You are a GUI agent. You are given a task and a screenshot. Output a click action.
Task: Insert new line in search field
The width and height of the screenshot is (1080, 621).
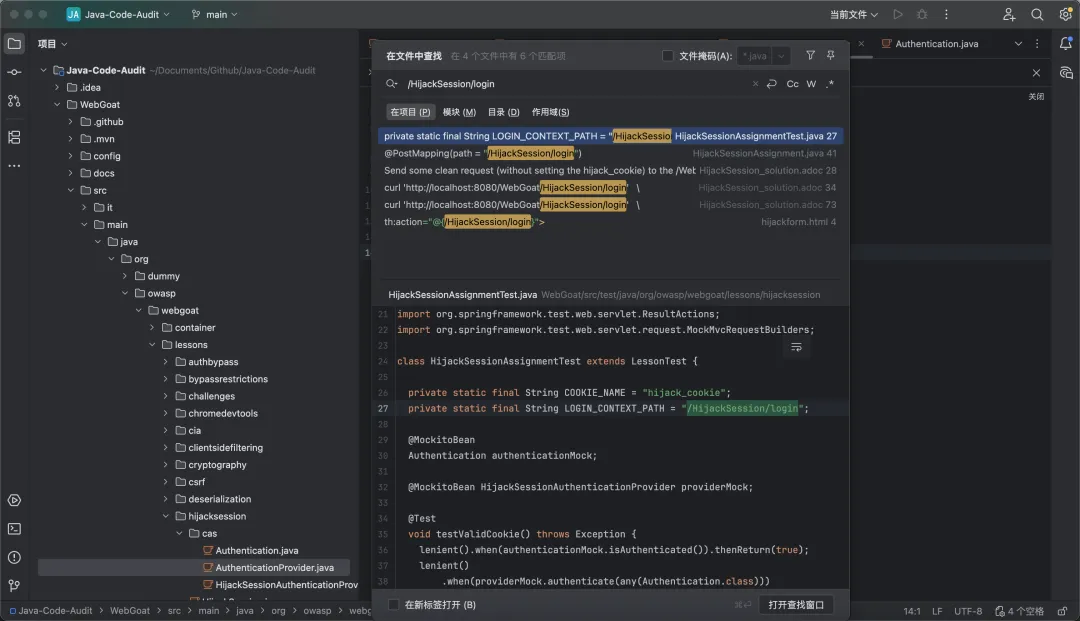click(x=771, y=84)
